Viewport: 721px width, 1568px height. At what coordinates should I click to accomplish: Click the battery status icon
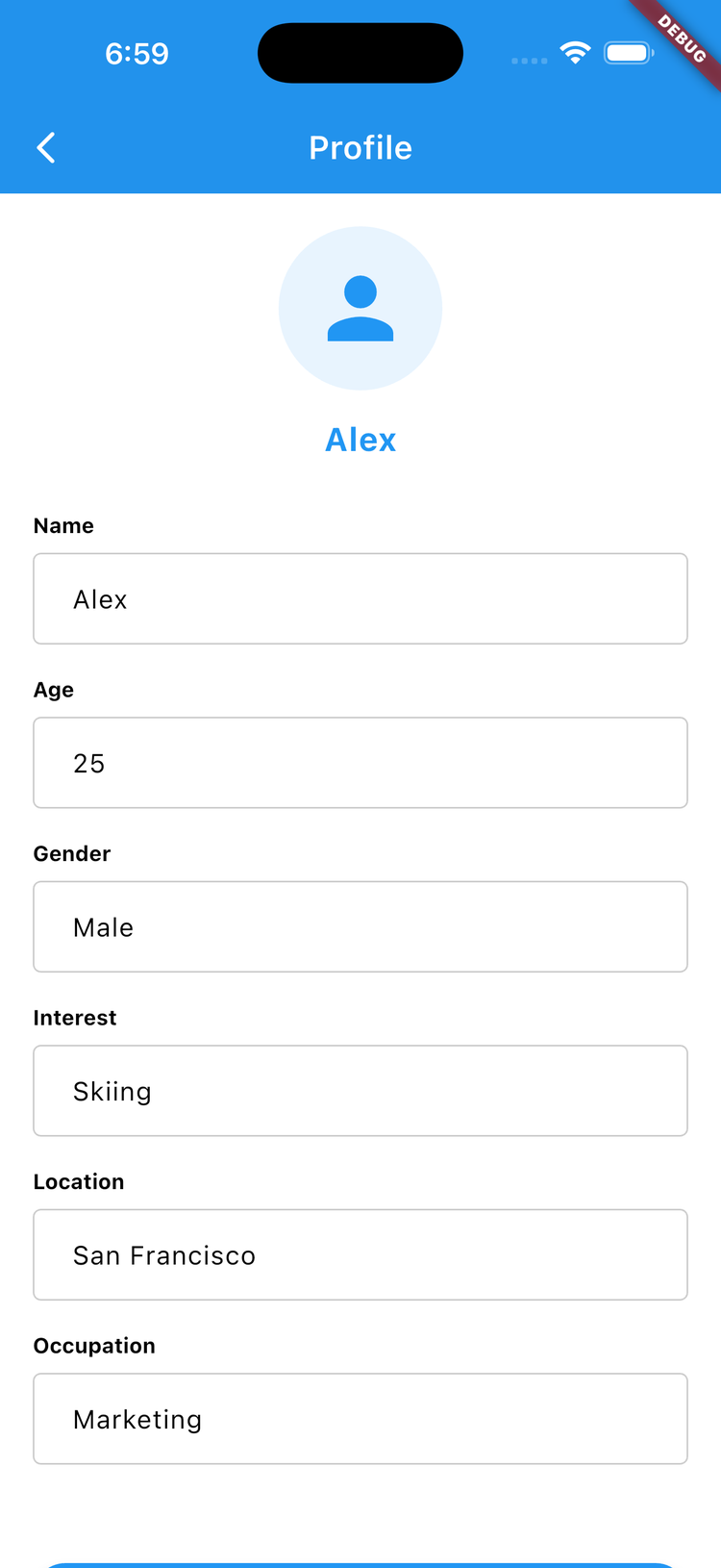pos(628,53)
